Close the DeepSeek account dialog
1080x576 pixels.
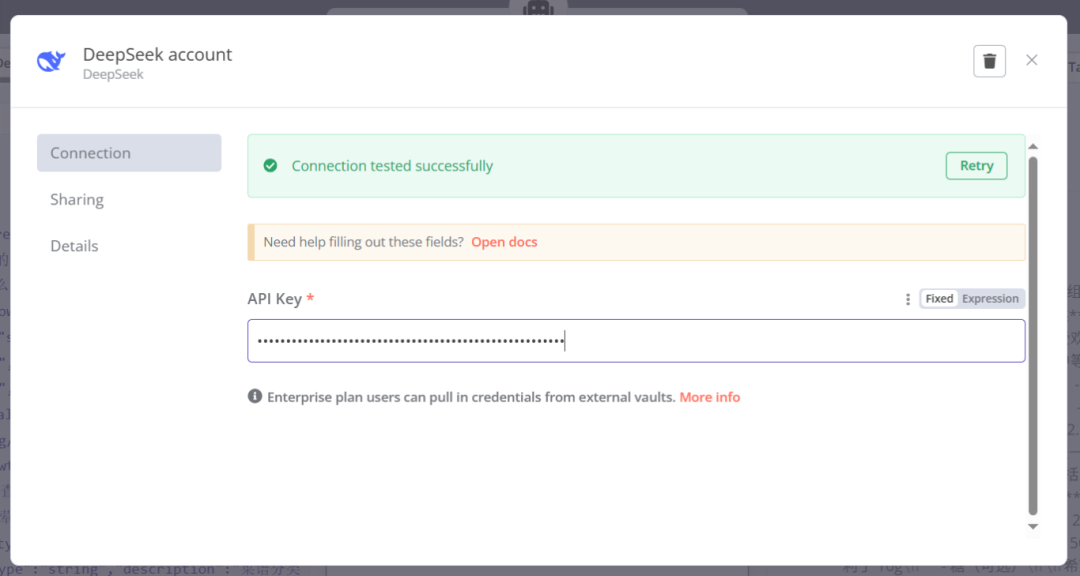pyautogui.click(x=1031, y=60)
